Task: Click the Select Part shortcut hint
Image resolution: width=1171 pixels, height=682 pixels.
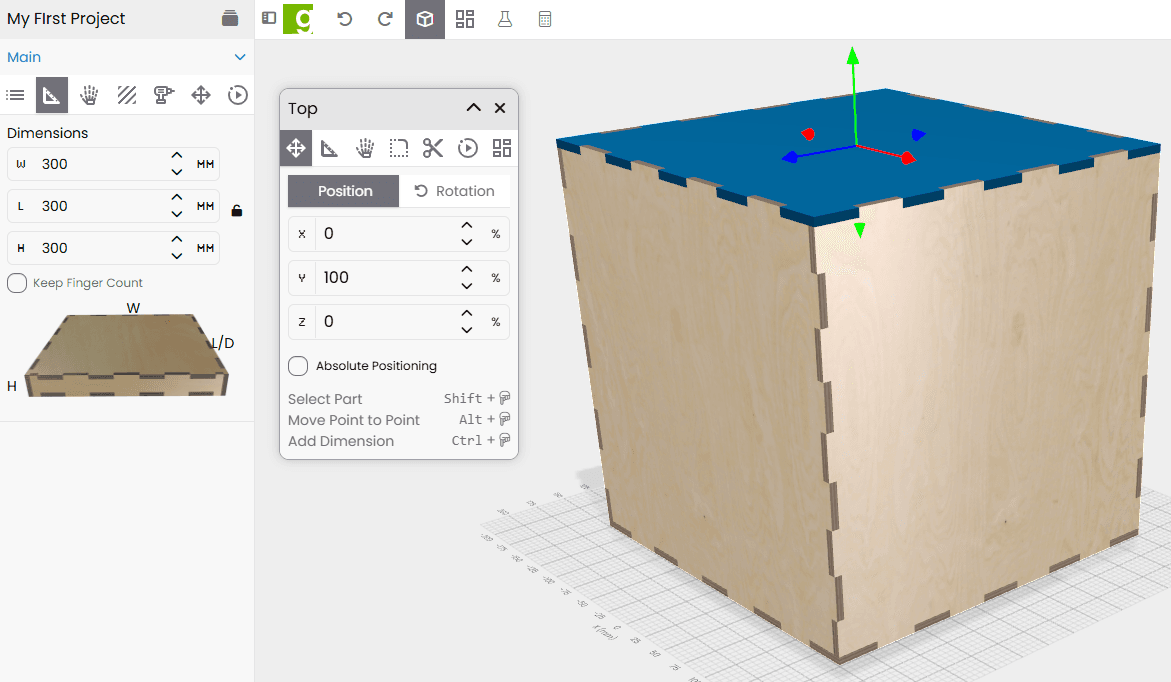Action: tap(325, 399)
